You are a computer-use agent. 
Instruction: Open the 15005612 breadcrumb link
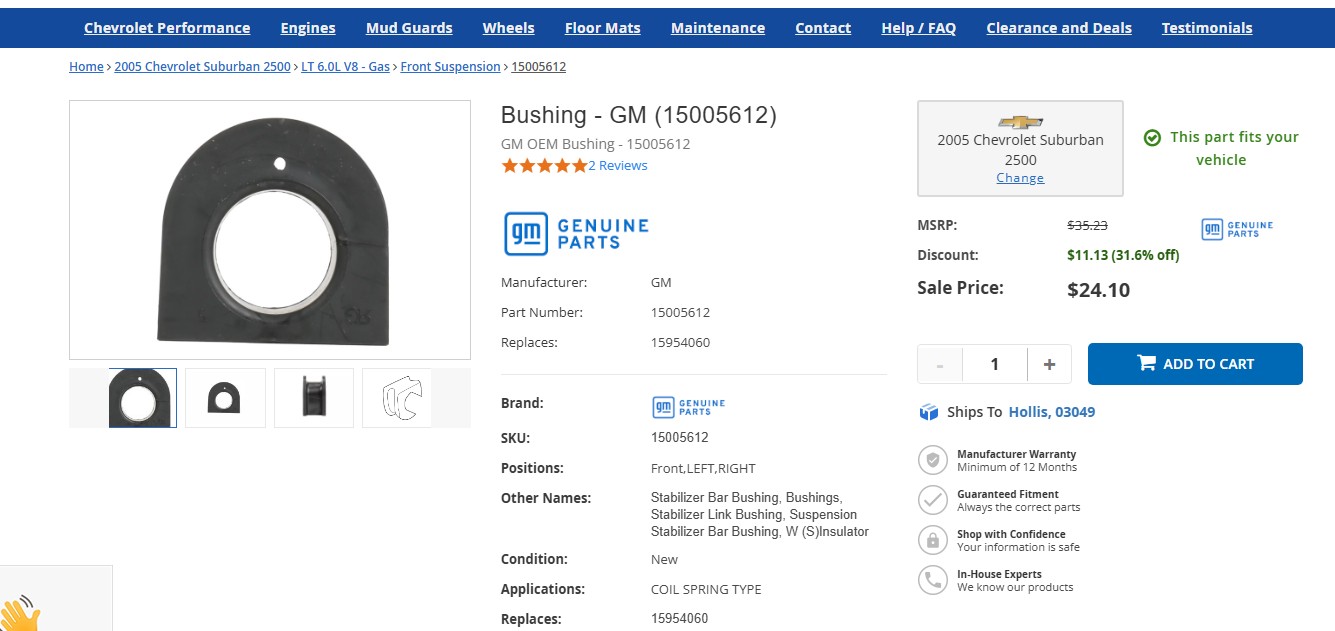[x=539, y=67]
